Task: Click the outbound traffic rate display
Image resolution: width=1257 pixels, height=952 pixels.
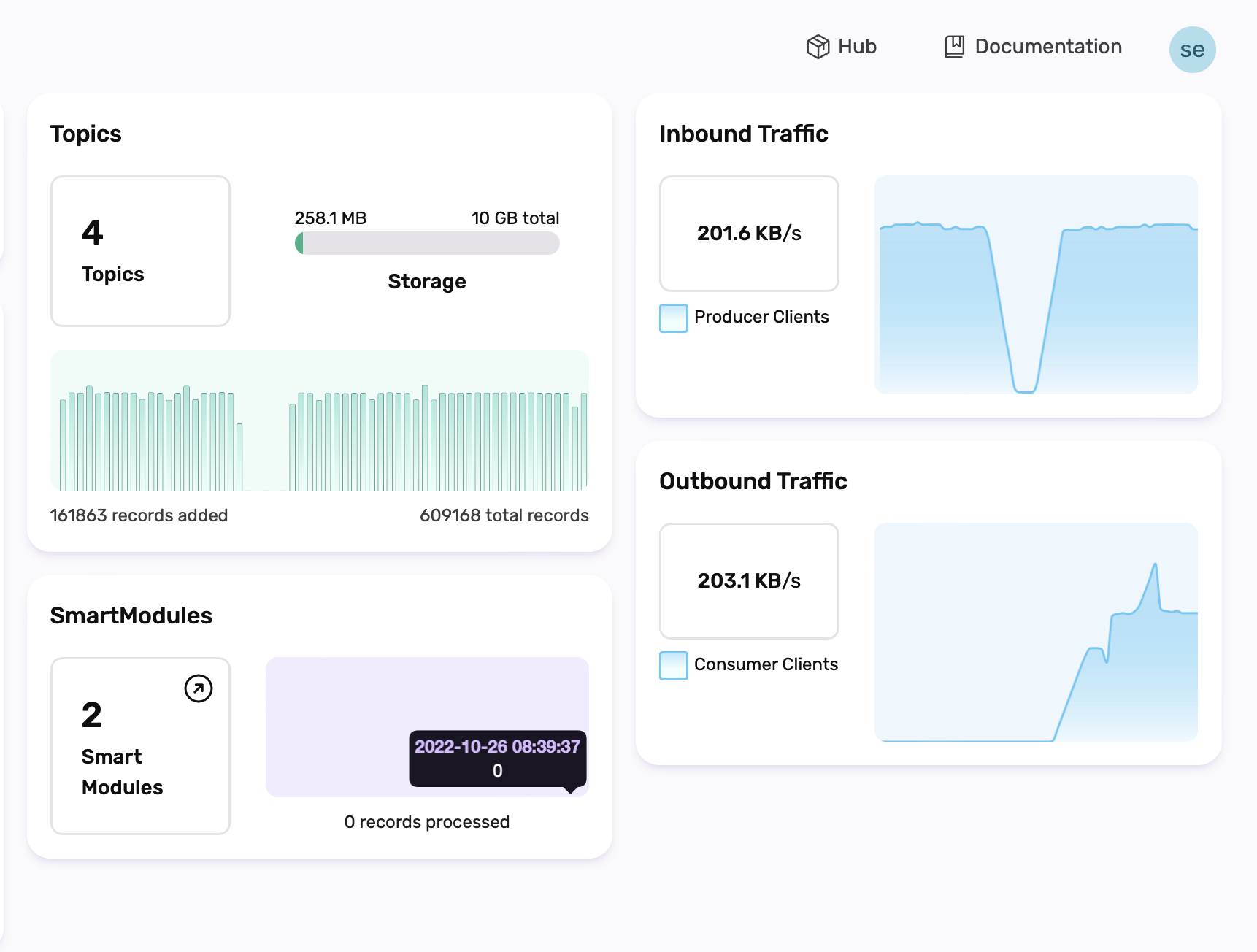Action: tap(749, 580)
